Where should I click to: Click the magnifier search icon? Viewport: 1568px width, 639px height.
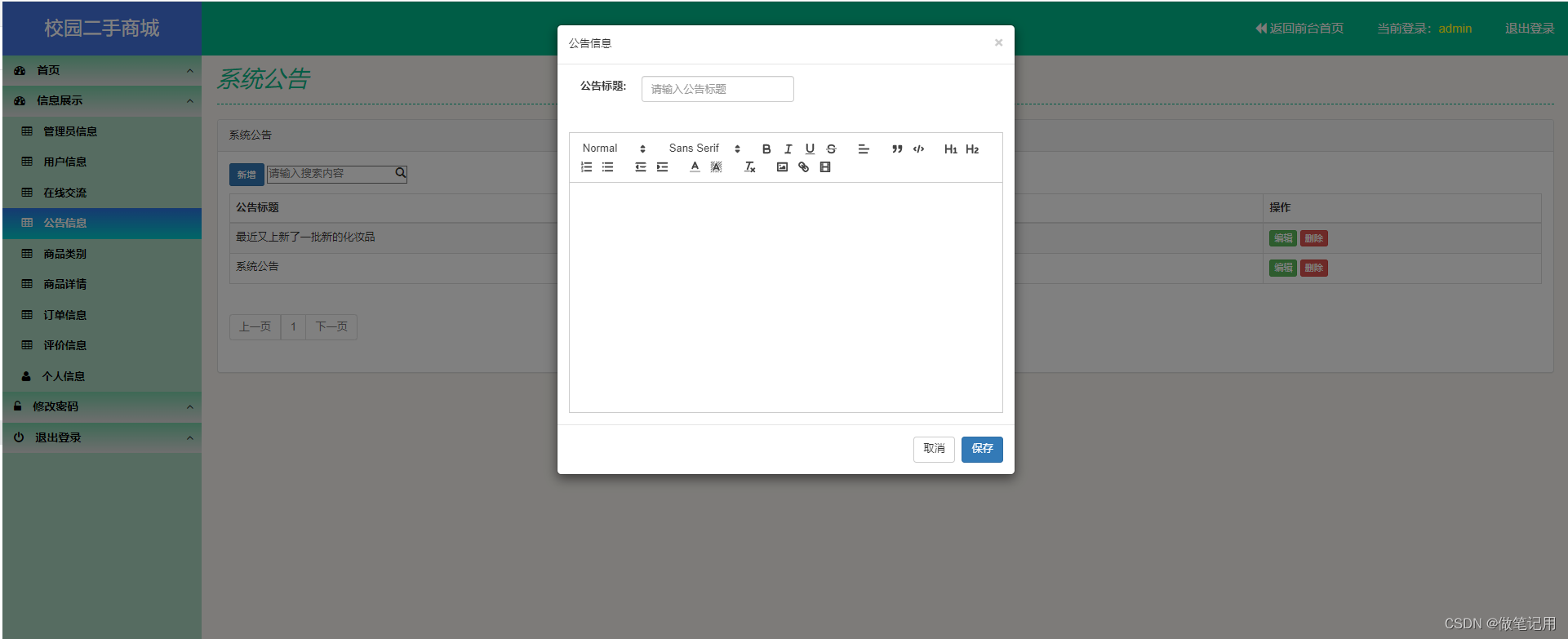click(401, 173)
